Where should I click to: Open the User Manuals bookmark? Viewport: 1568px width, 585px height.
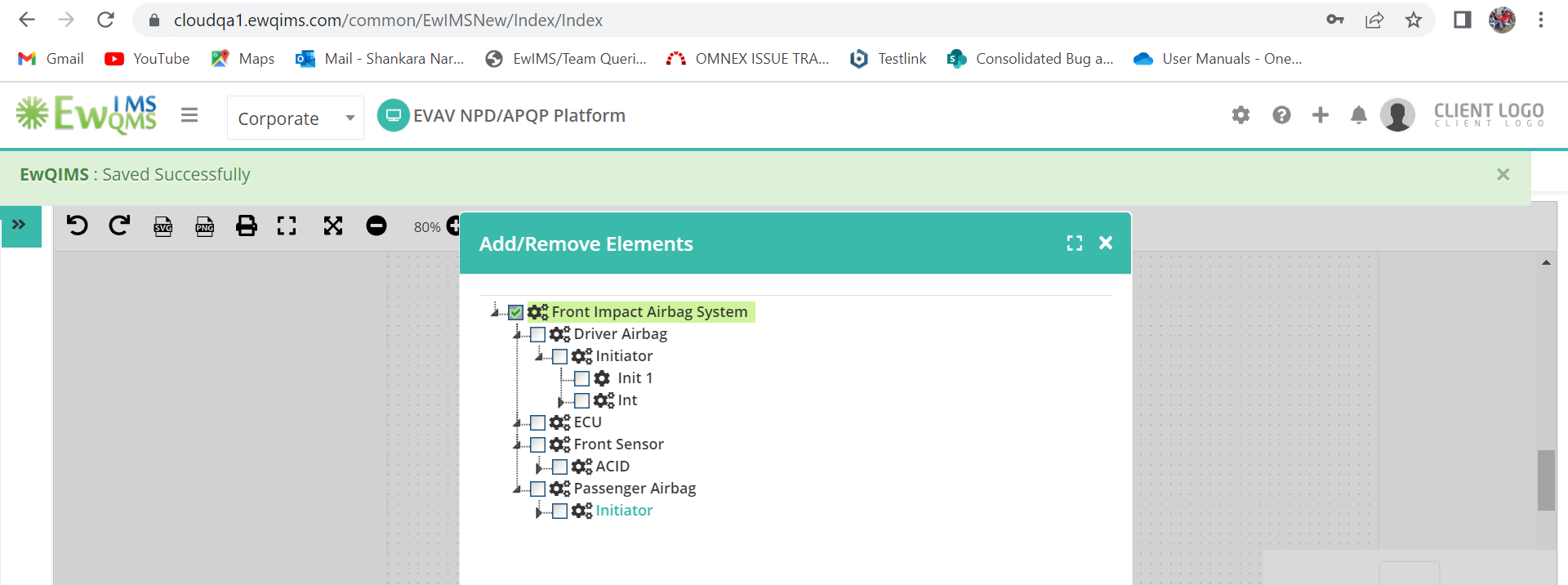click(1218, 59)
